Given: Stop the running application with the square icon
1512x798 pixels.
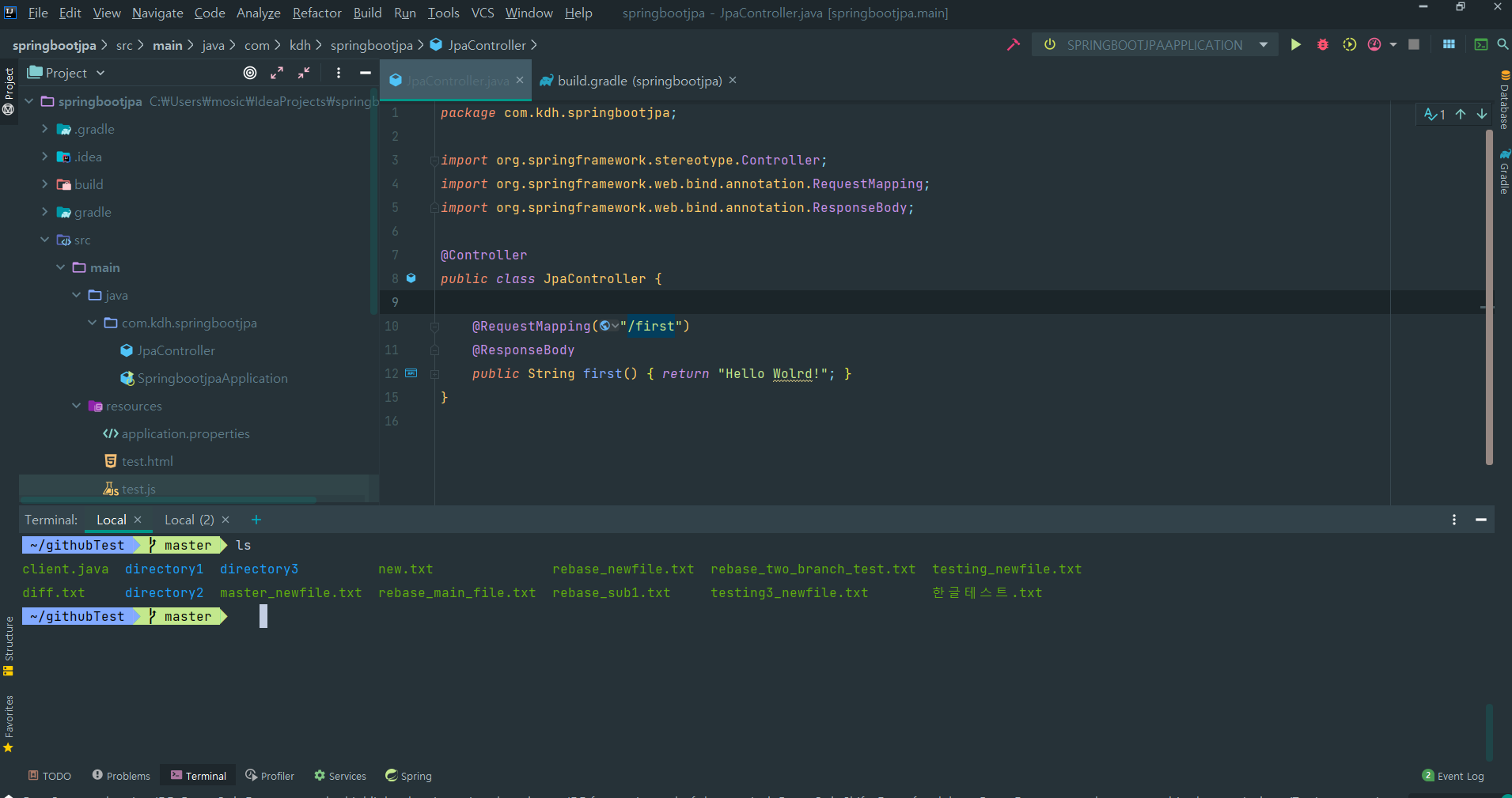Looking at the screenshot, I should coord(1414,45).
